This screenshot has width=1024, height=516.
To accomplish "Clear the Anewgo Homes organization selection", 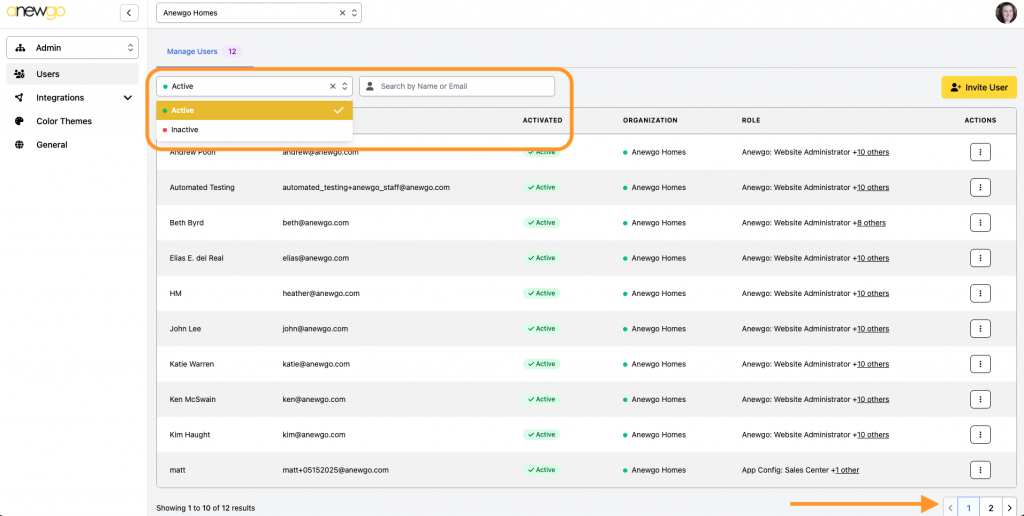I will pyautogui.click(x=342, y=12).
